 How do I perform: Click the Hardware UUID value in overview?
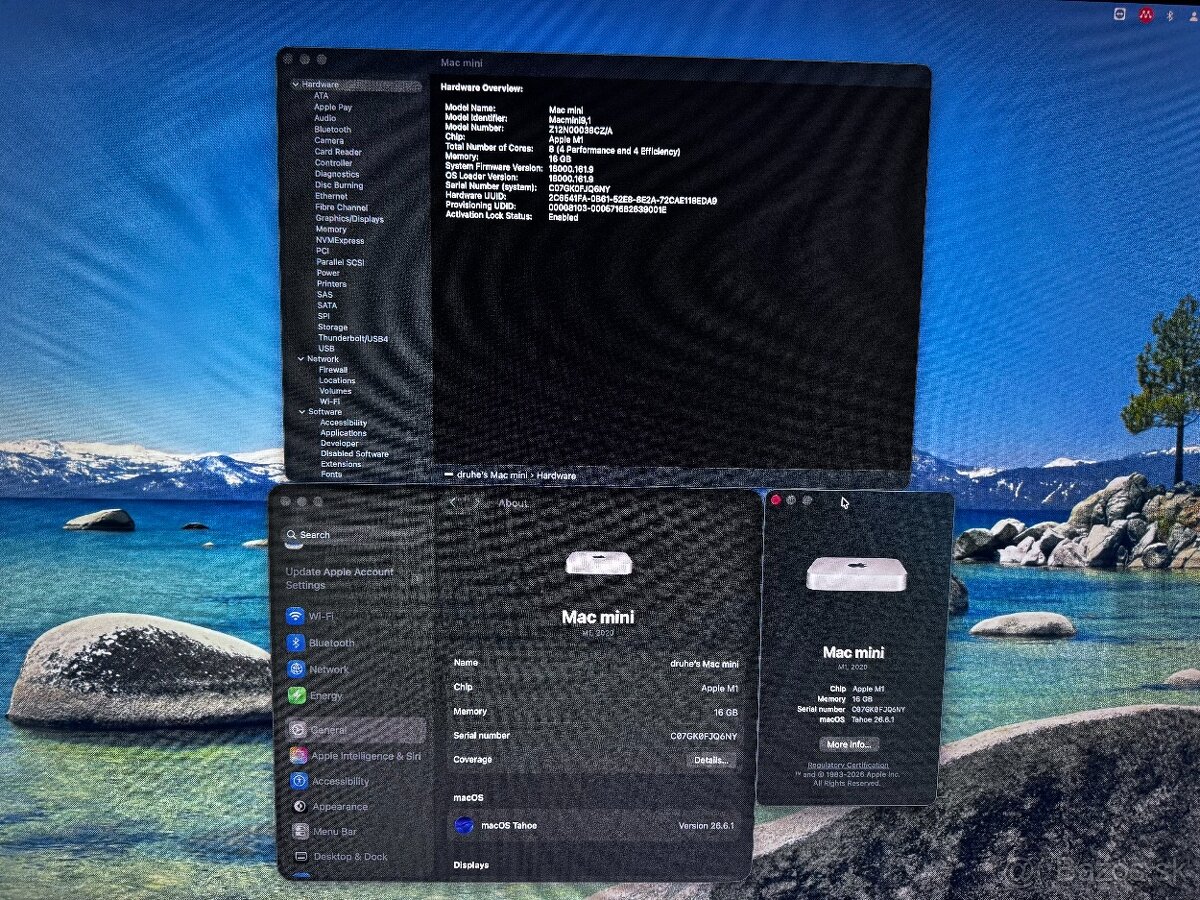632,200
